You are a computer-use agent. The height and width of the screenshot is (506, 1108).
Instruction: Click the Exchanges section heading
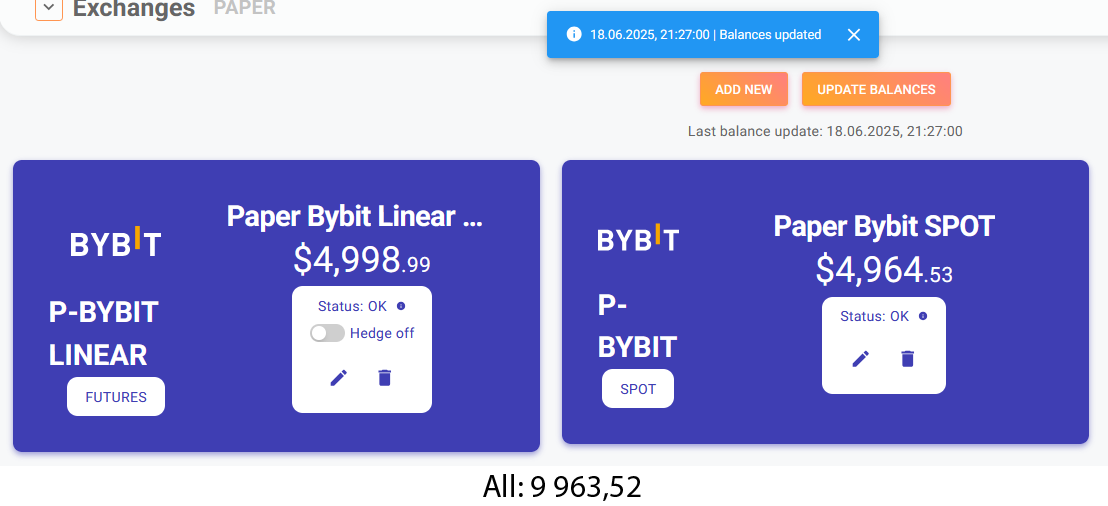(134, 8)
